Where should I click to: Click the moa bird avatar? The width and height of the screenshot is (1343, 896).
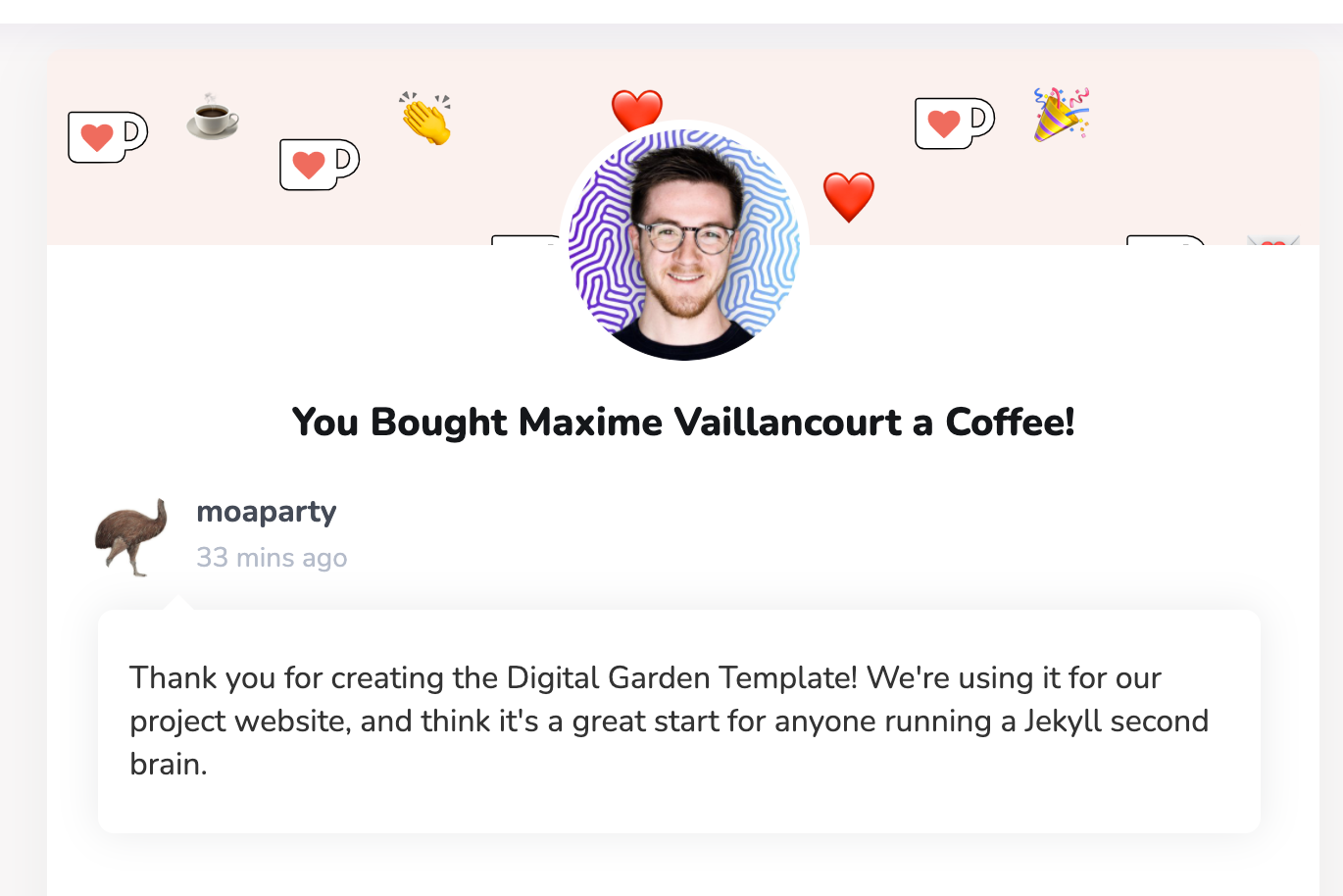(131, 536)
